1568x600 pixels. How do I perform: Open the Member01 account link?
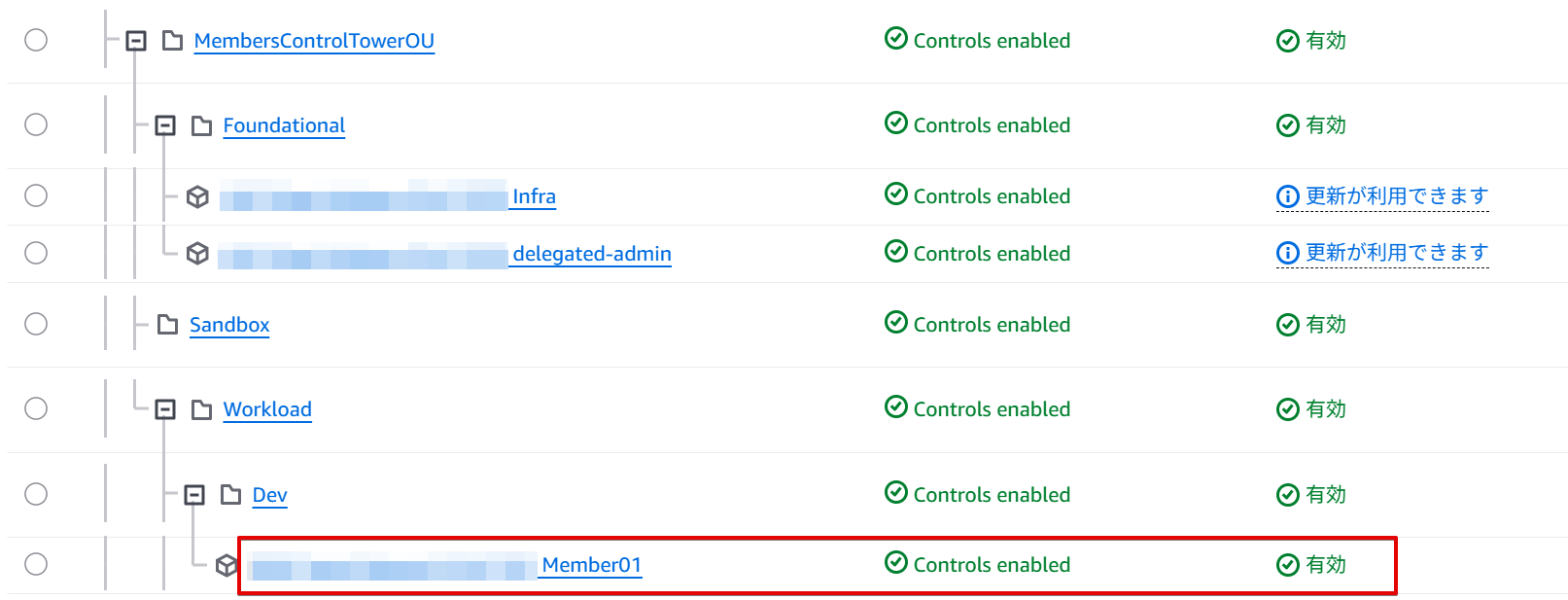[x=591, y=565]
